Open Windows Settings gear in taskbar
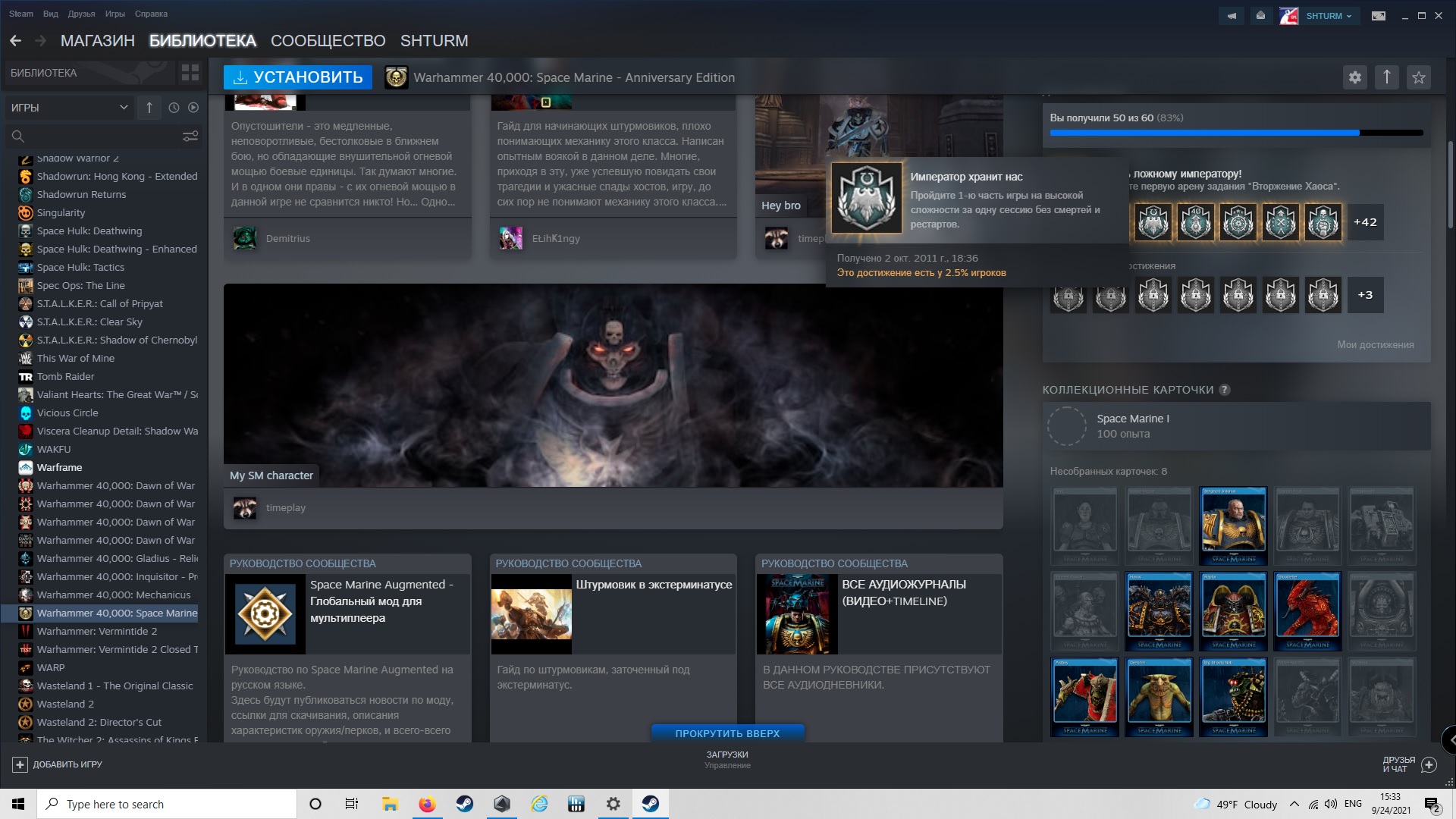This screenshot has width=1456, height=819. coord(613,804)
